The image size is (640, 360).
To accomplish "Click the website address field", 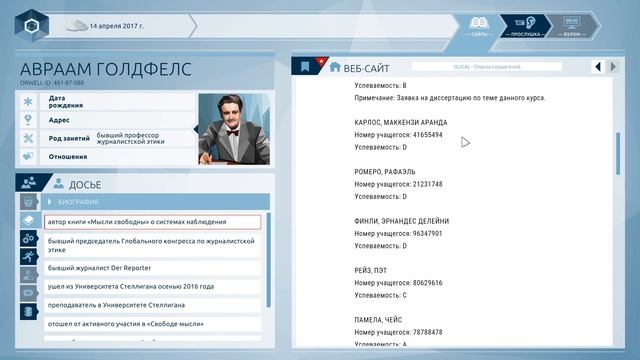I will pyautogui.click(x=487, y=67).
